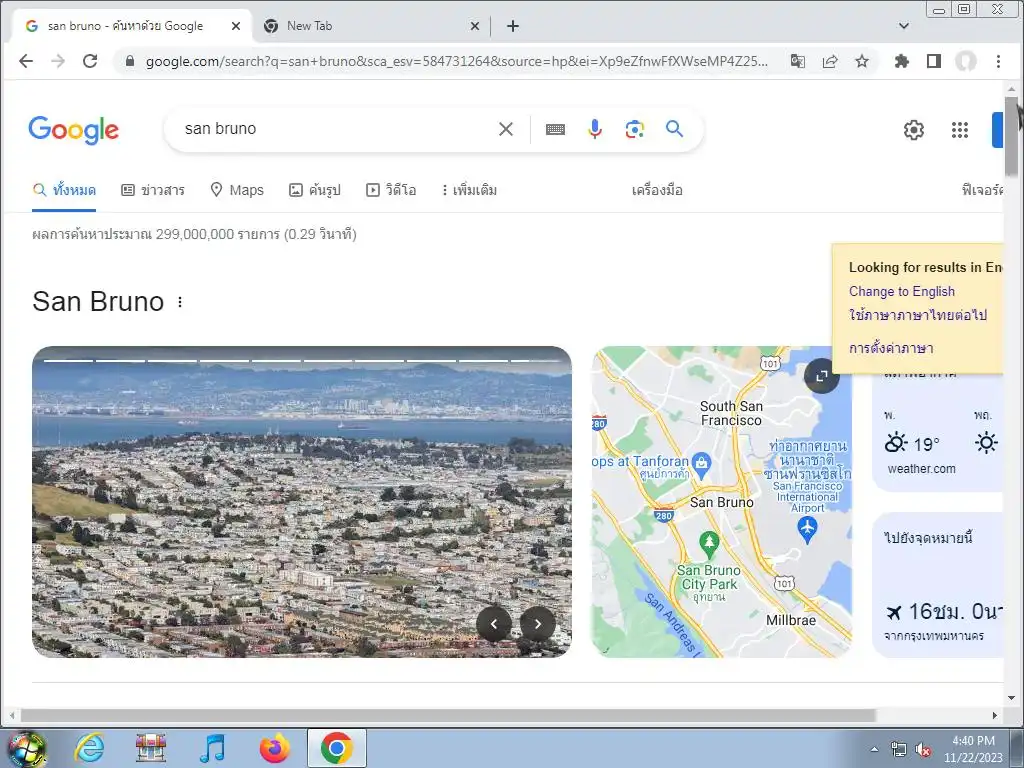This screenshot has width=1024, height=768.
Task: Switch to the Maps tab
Action: click(236, 190)
